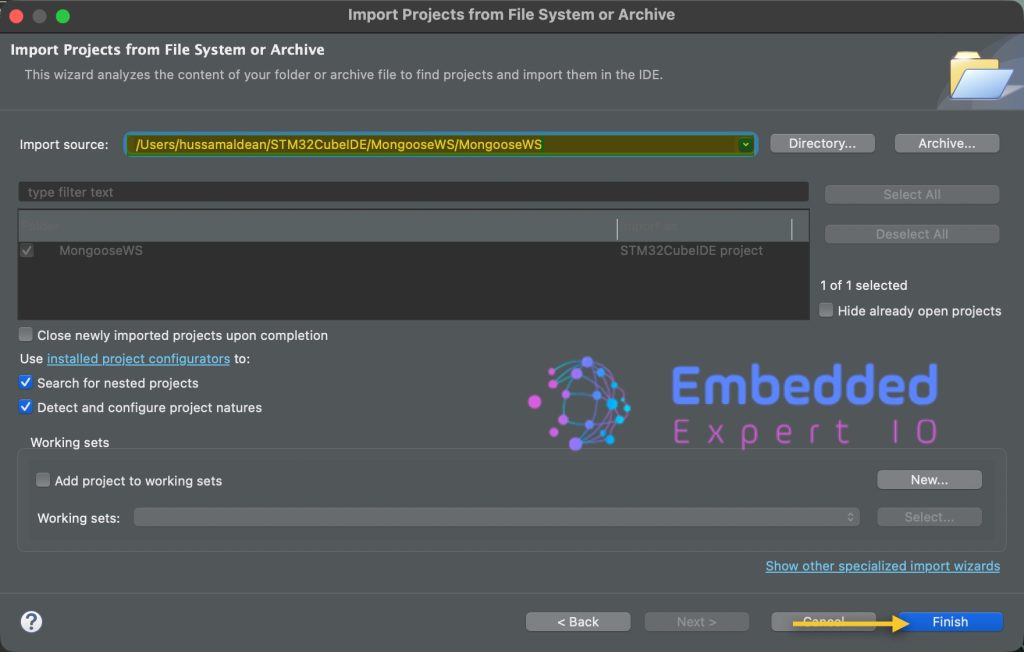Click the Folder column header

pyautogui.click(x=300, y=228)
